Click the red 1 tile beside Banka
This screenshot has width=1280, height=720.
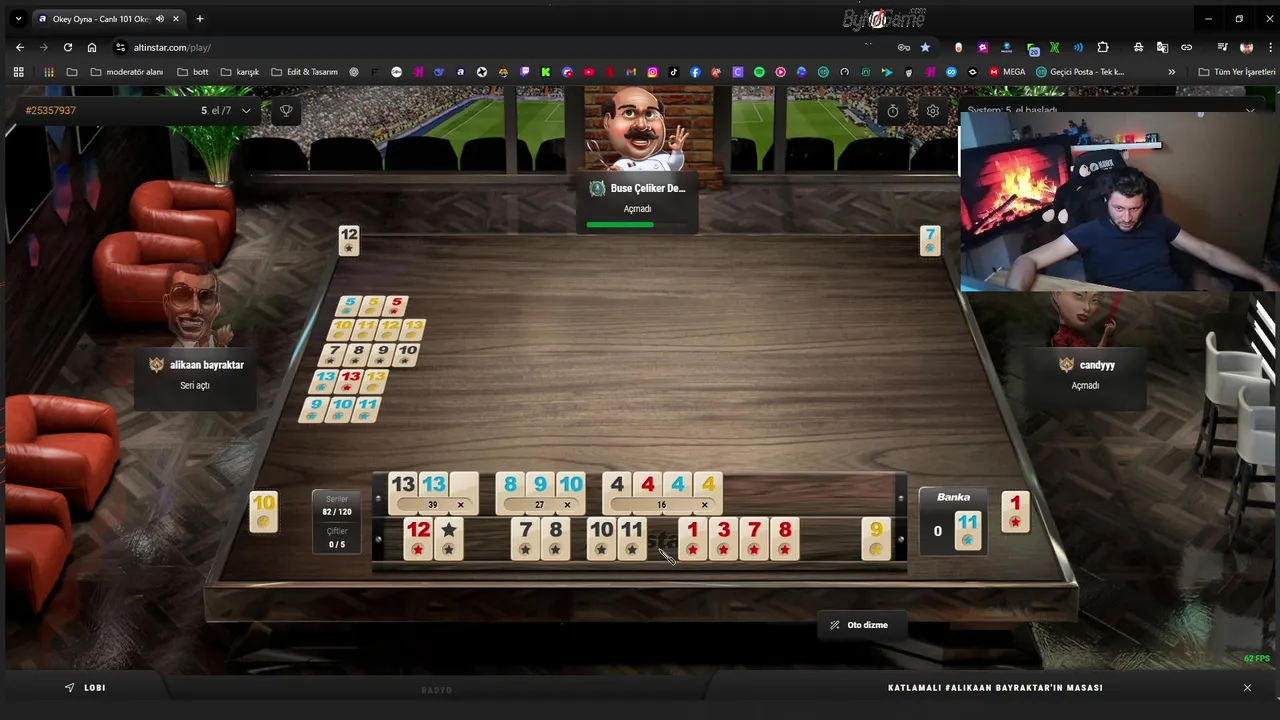coord(1015,511)
